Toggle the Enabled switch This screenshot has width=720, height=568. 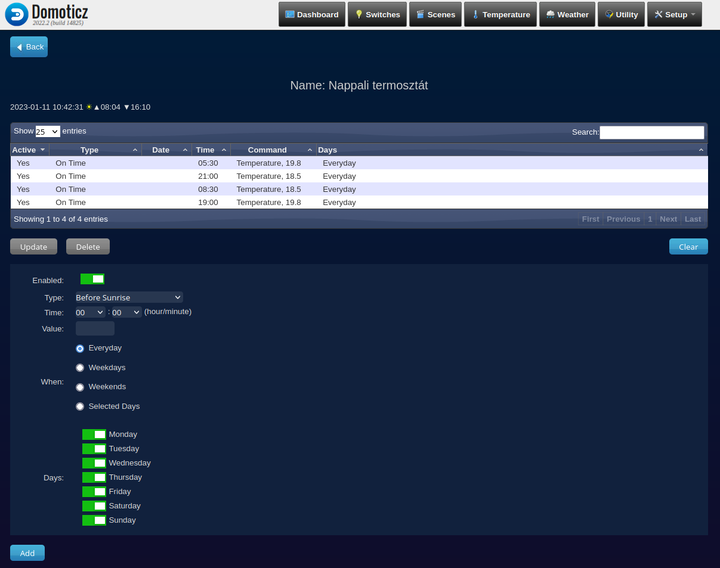[x=92, y=279]
